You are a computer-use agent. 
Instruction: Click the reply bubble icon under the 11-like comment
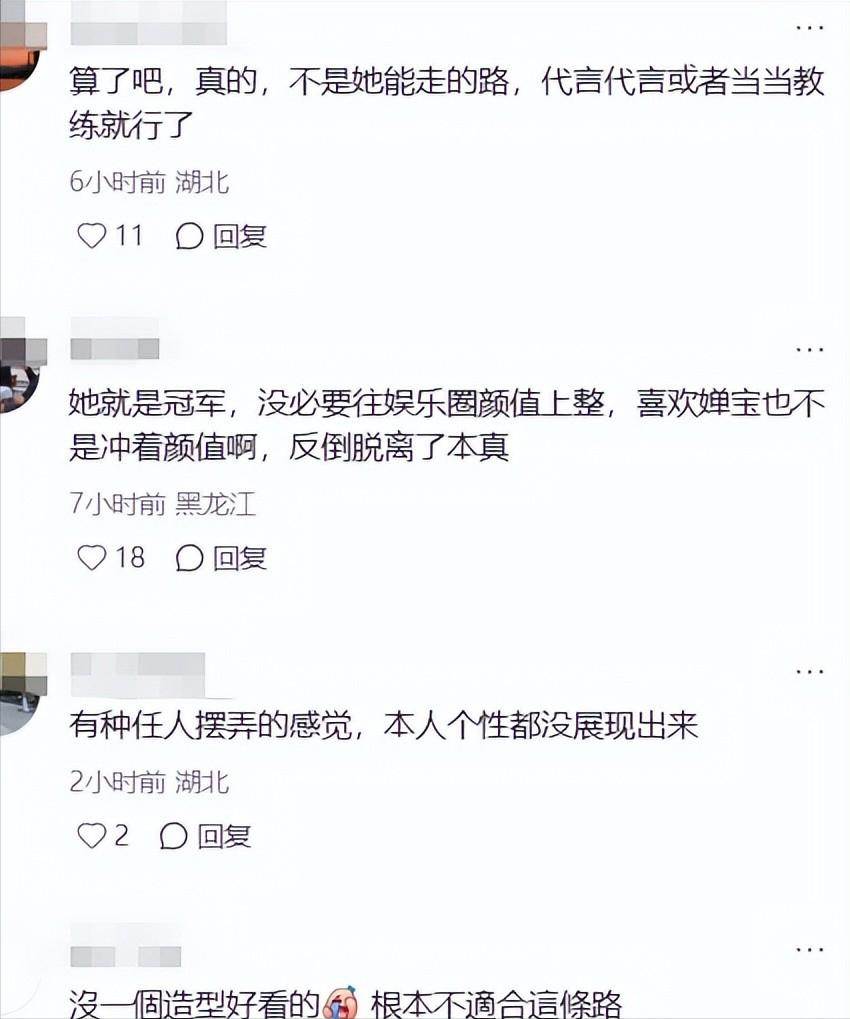point(189,236)
